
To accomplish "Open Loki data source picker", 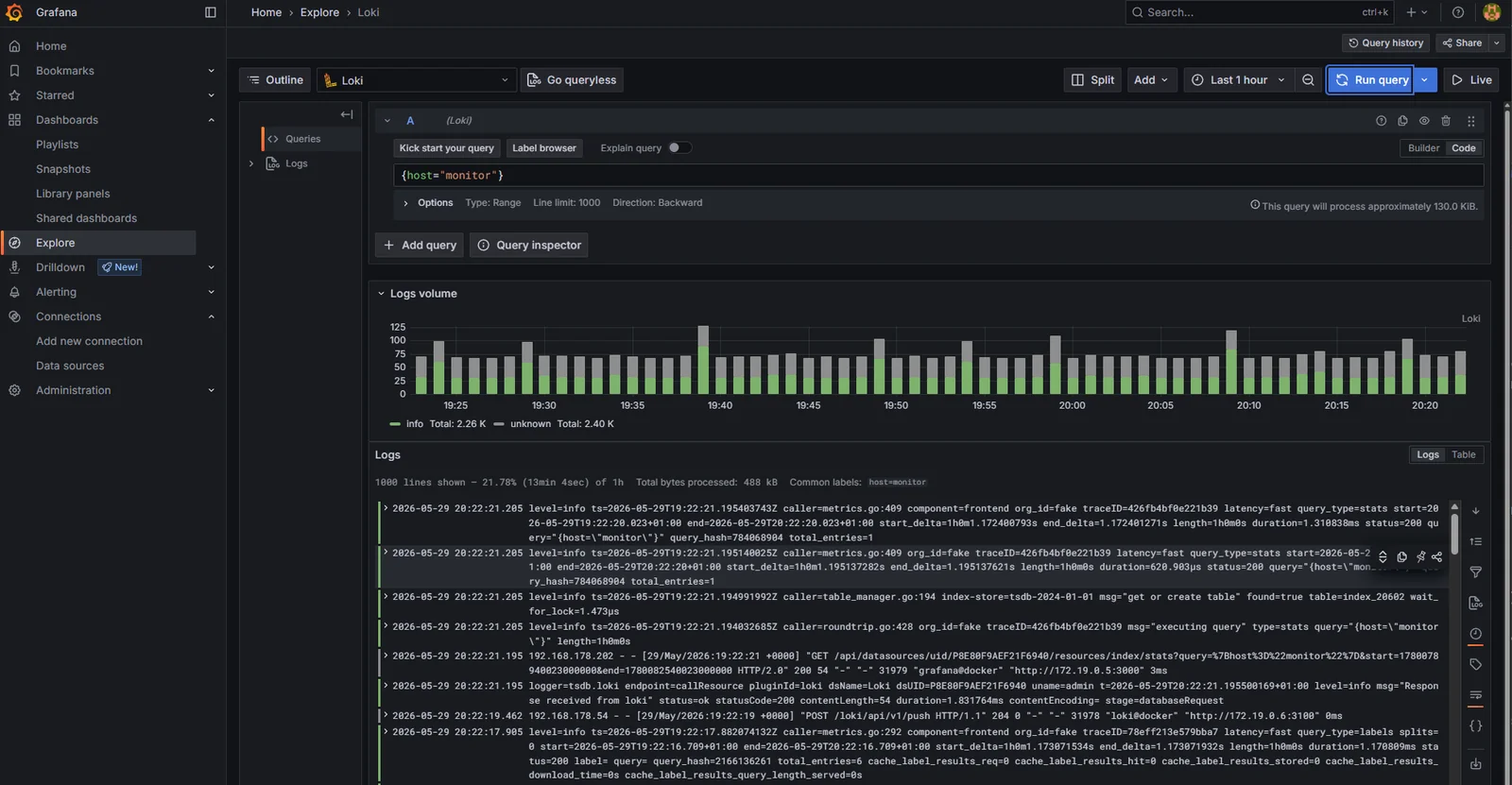I will pyautogui.click(x=417, y=80).
